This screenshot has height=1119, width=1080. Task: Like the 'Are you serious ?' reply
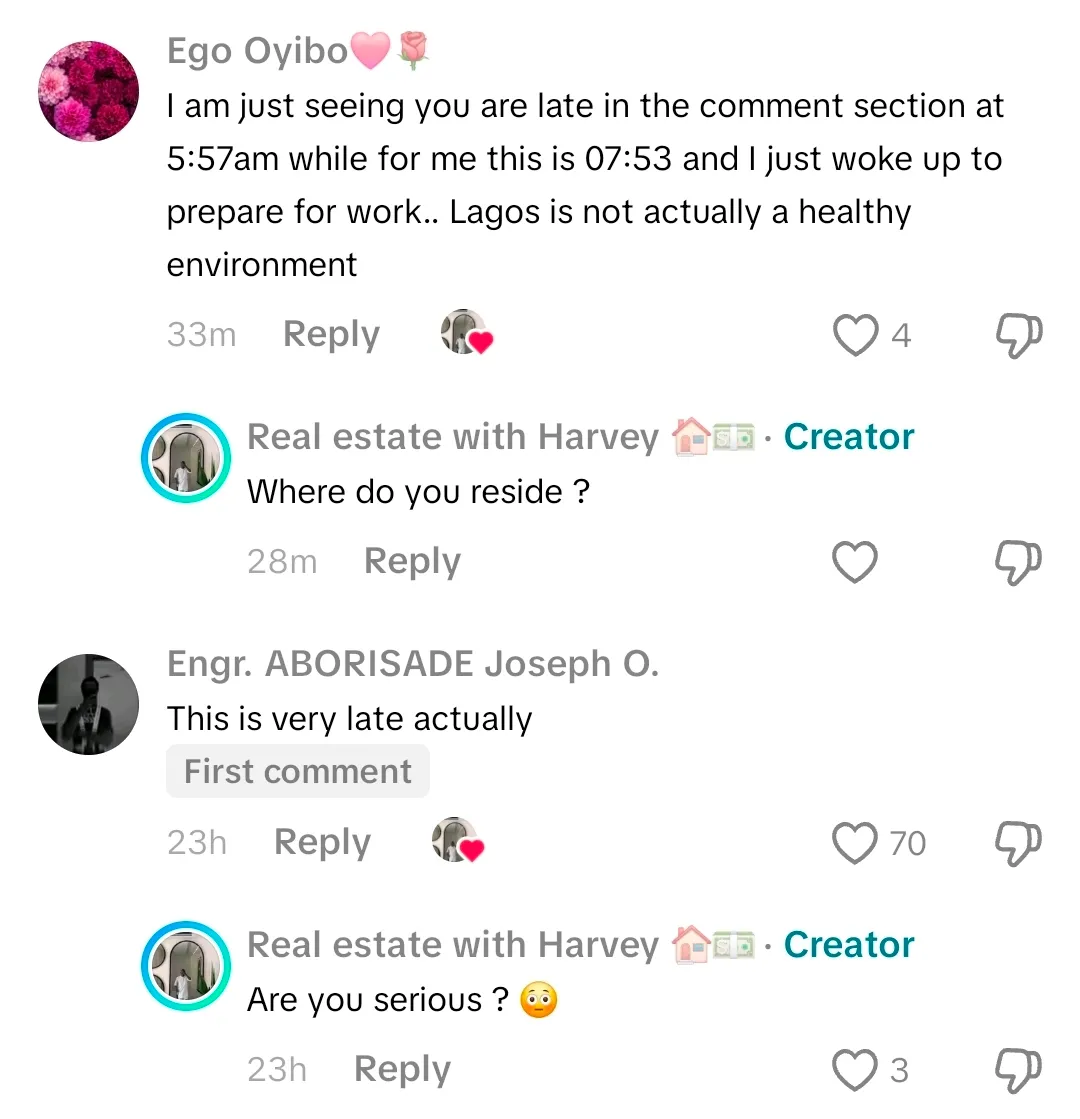tap(856, 1070)
